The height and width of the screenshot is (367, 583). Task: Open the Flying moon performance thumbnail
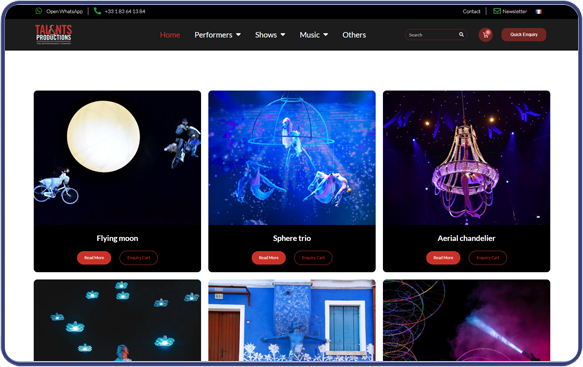117,158
